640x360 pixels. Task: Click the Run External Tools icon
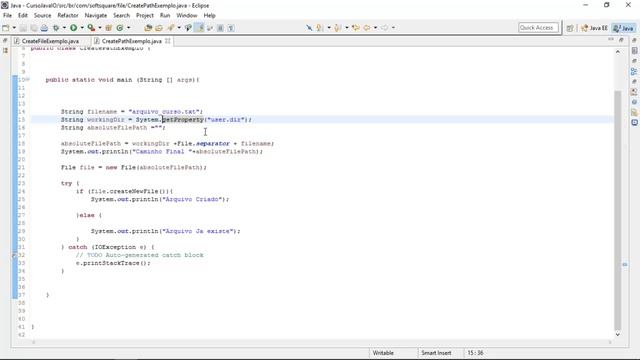pyautogui.click(x=91, y=28)
